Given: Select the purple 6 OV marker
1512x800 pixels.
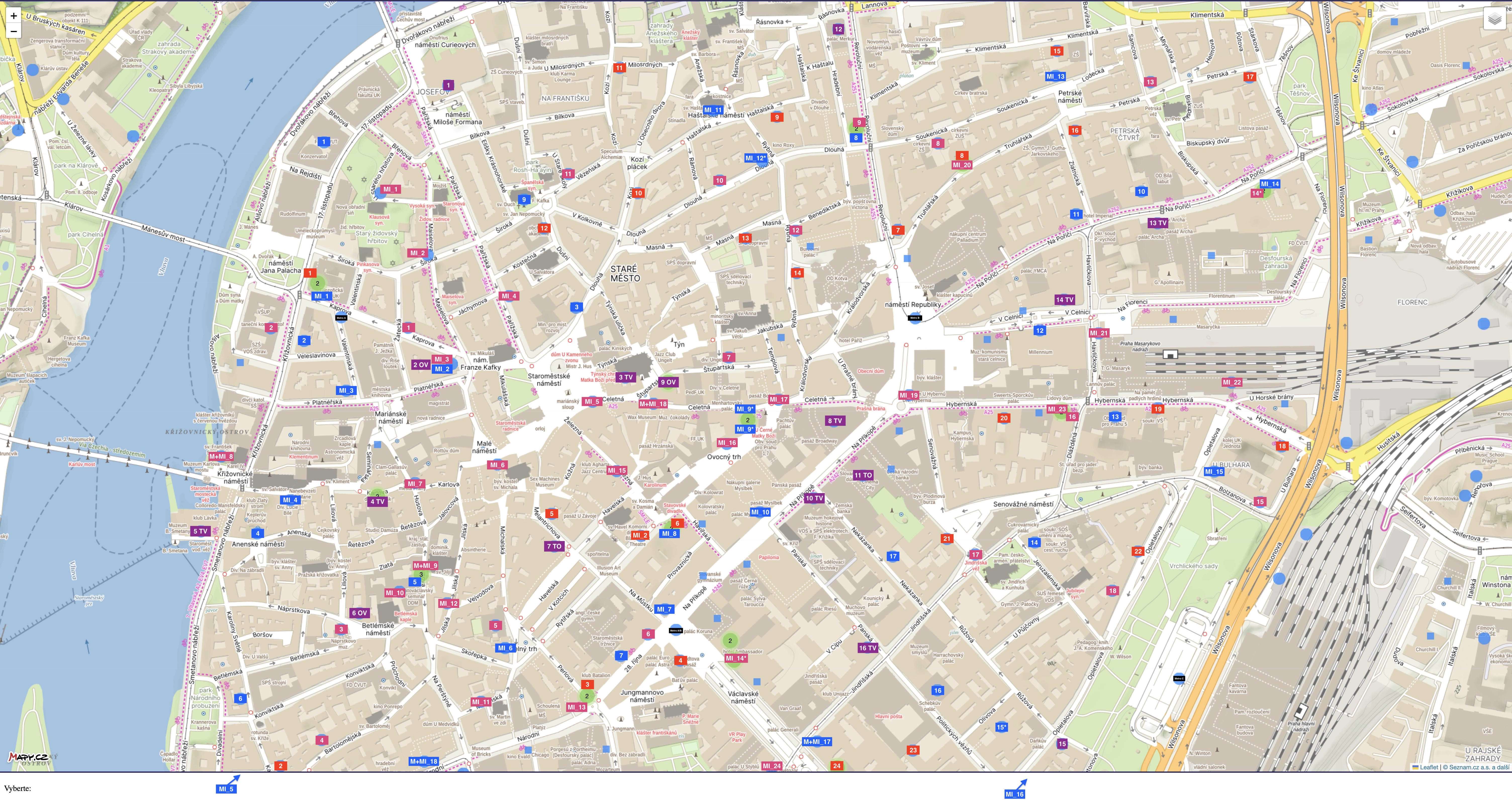Looking at the screenshot, I should click(x=359, y=613).
